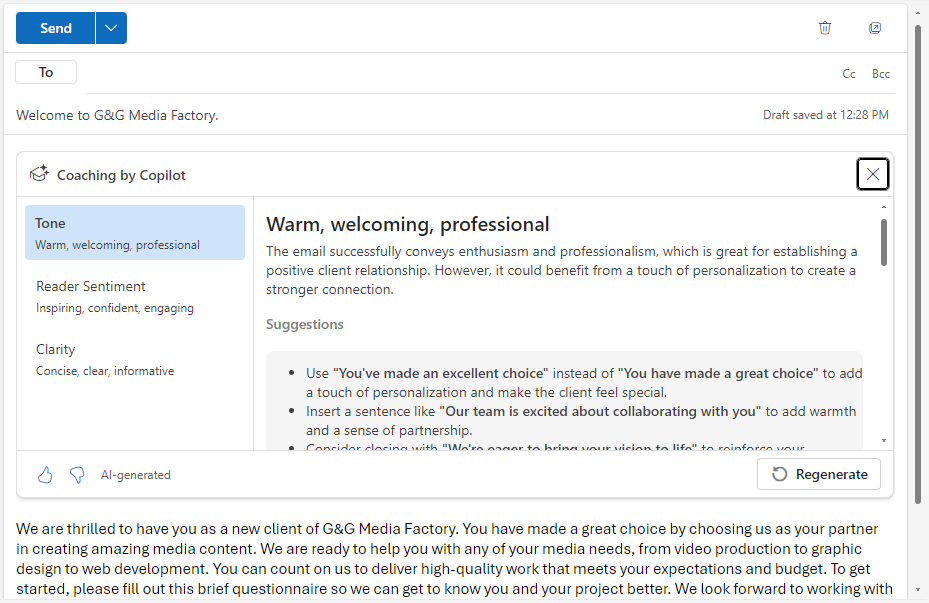Select the Tone analysis section

click(135, 233)
